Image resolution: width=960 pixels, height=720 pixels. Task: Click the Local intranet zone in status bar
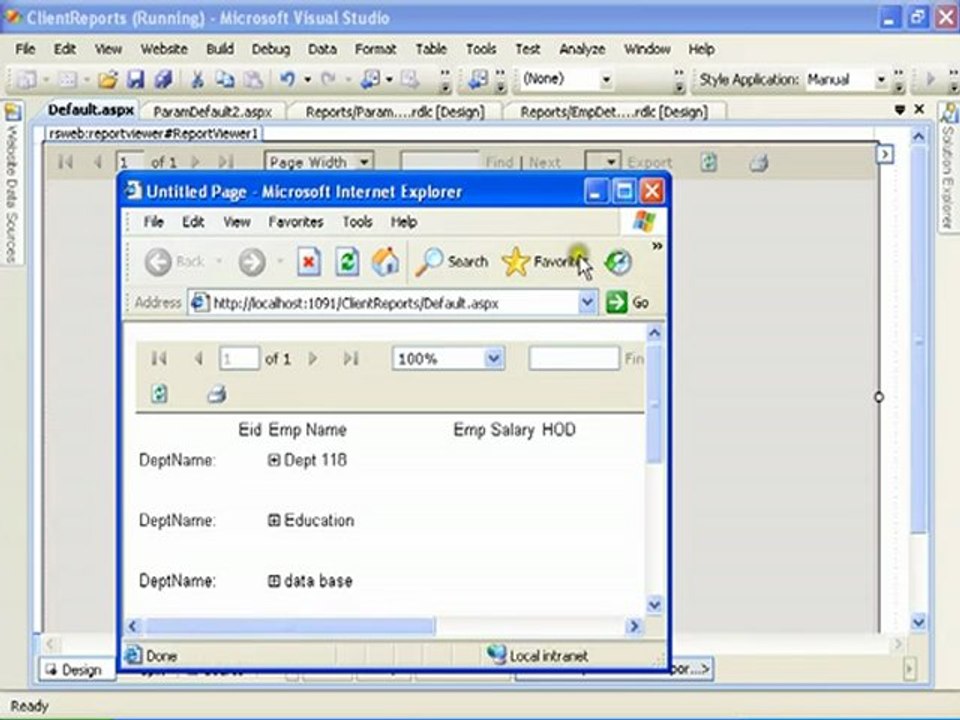[x=538, y=656]
